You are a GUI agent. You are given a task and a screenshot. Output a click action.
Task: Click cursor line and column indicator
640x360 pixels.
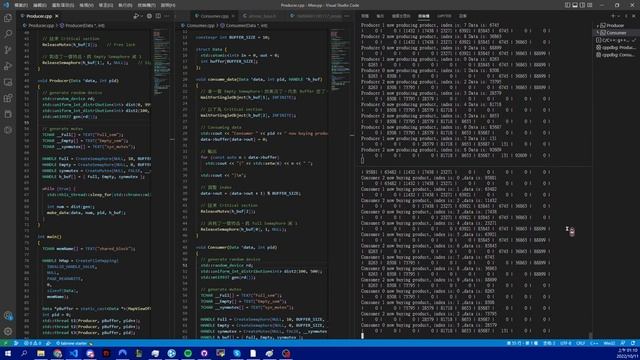[x=522, y=343]
